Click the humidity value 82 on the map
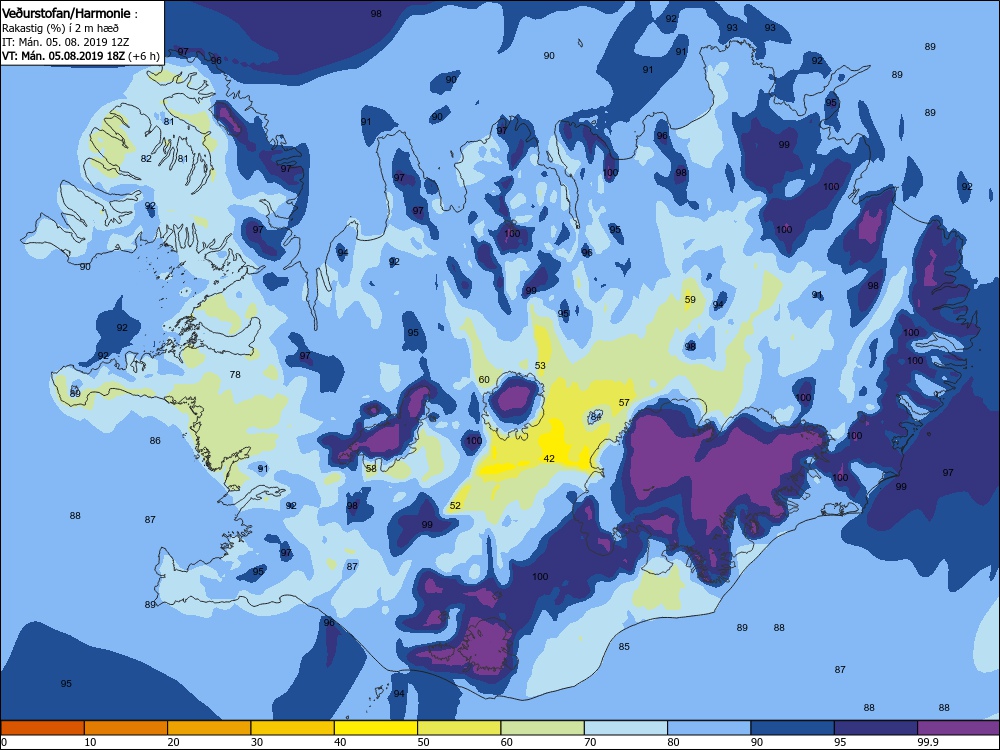The height and width of the screenshot is (750, 1000). [146, 159]
